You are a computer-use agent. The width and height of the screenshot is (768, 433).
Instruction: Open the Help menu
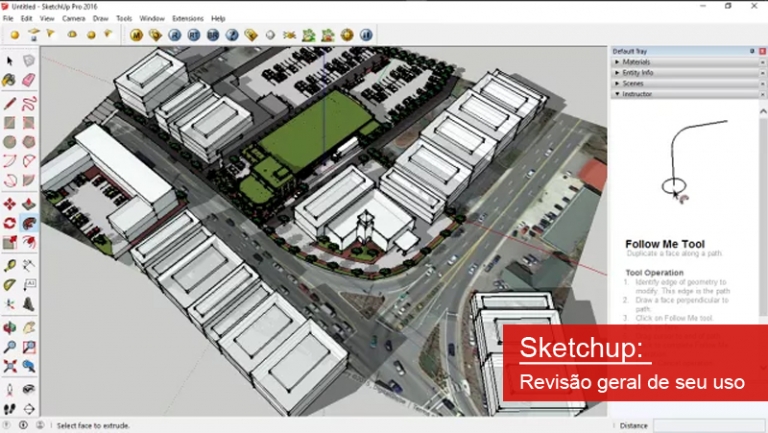[218, 19]
